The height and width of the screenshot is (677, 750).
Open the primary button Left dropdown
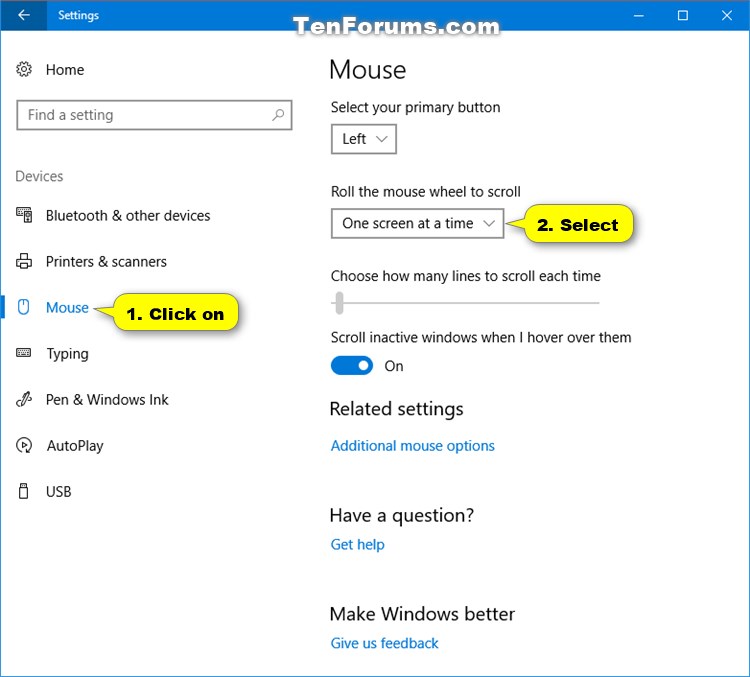pyautogui.click(x=364, y=139)
